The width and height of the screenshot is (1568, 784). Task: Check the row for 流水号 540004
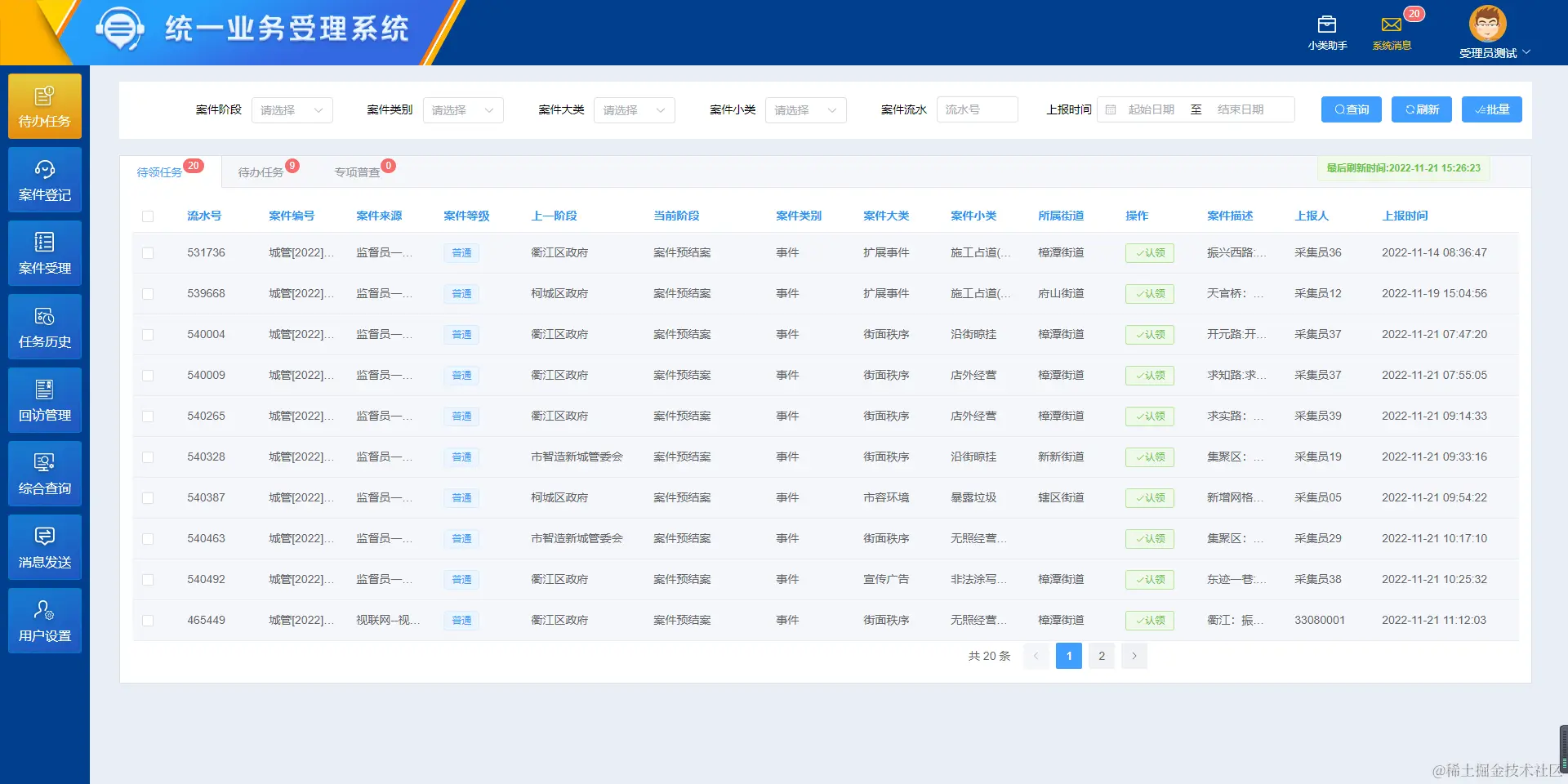[148, 335]
